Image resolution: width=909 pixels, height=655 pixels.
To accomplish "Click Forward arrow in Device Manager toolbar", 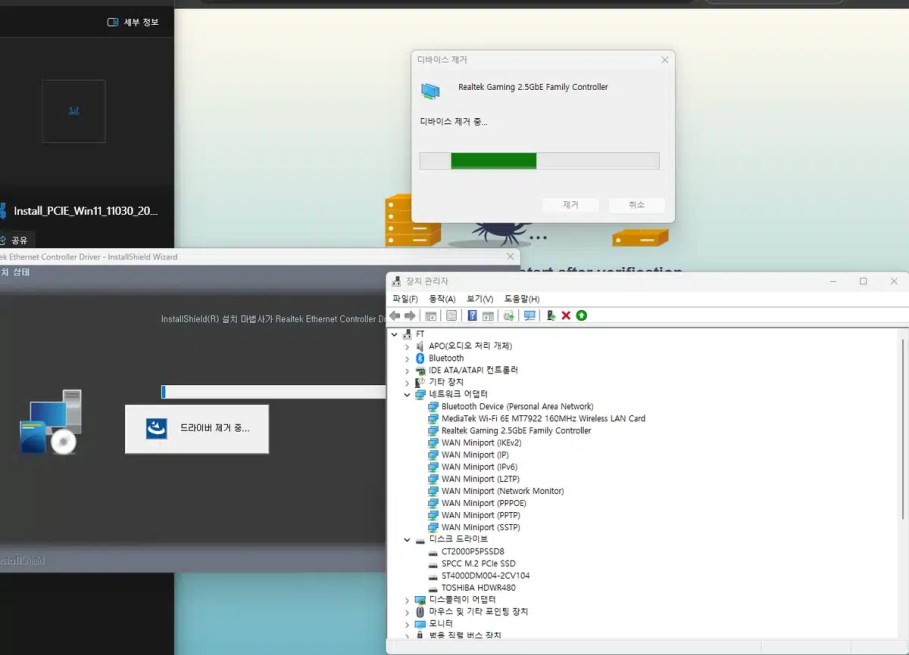I will 410,315.
